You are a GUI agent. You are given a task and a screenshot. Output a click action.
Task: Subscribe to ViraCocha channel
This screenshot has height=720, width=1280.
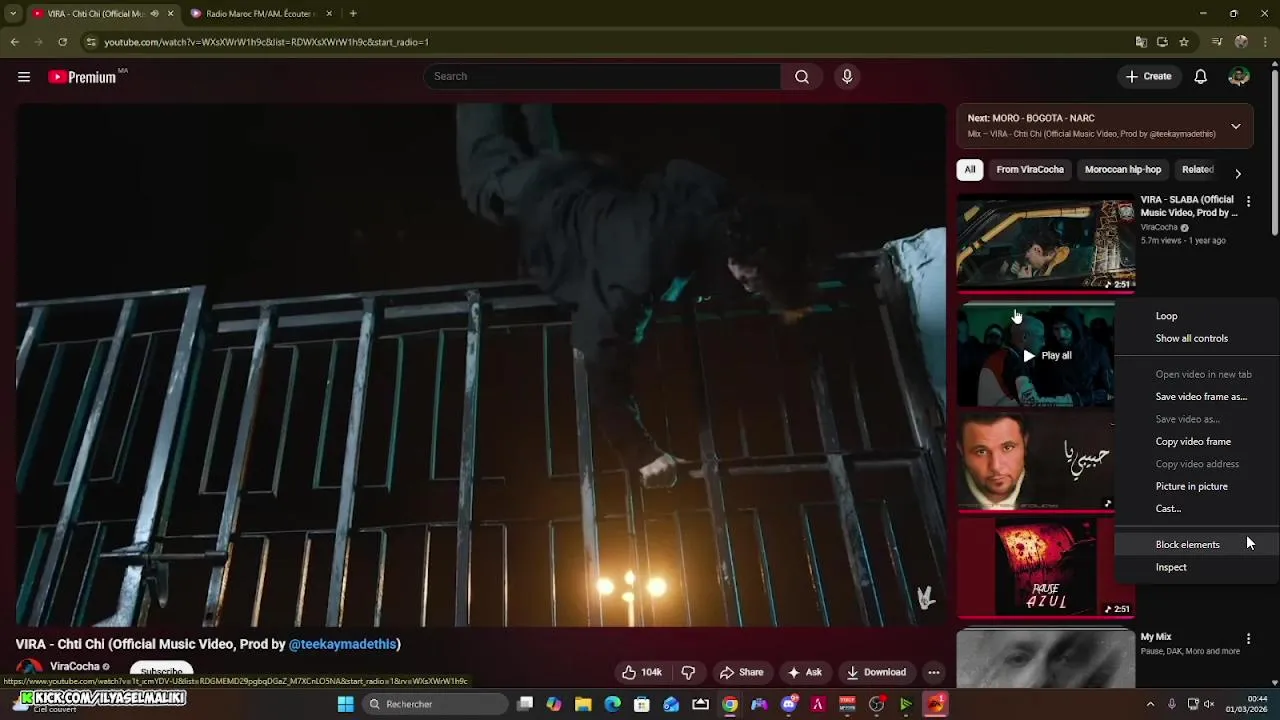(162, 672)
